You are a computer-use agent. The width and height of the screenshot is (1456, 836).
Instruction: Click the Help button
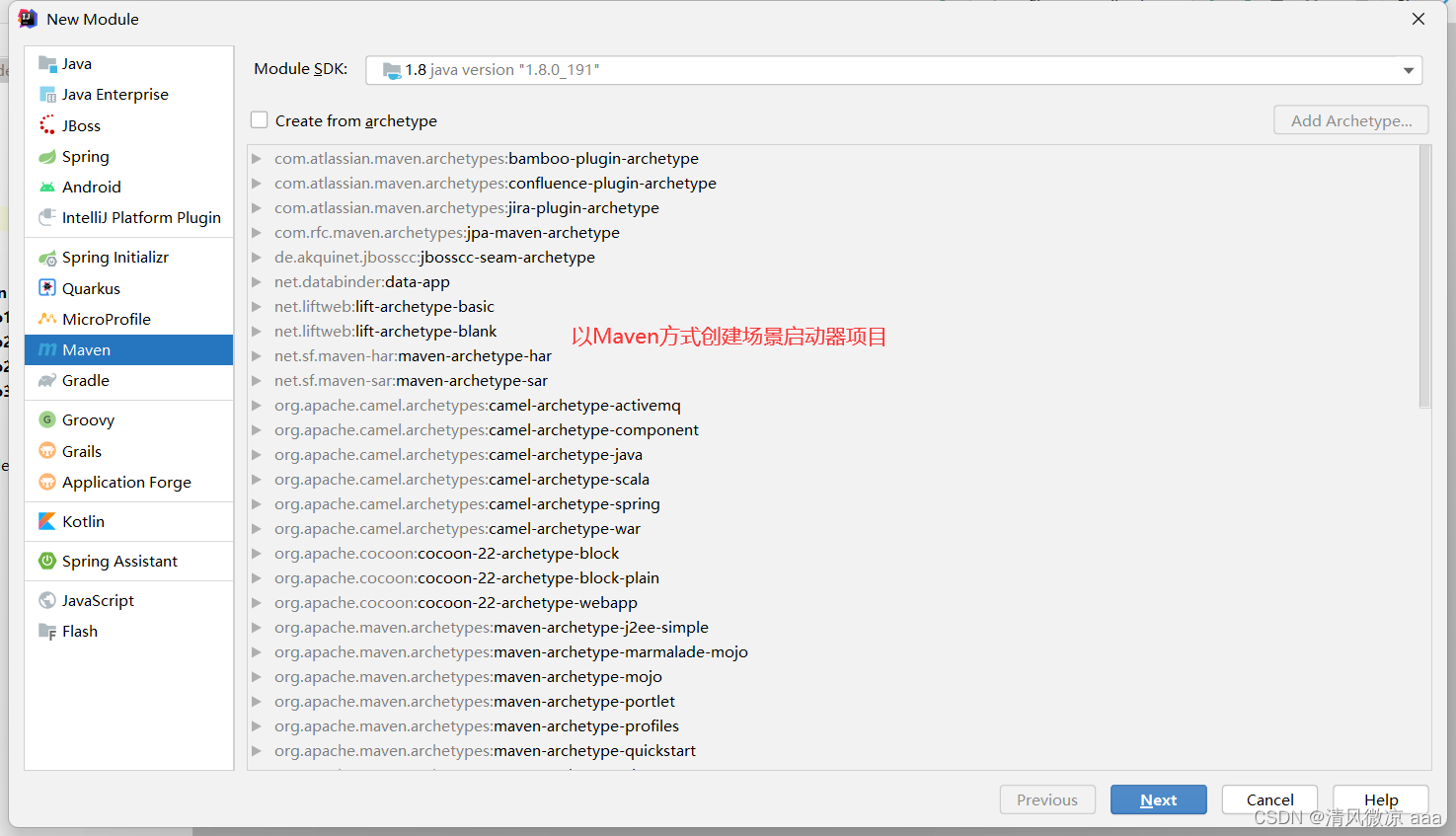pyautogui.click(x=1381, y=799)
